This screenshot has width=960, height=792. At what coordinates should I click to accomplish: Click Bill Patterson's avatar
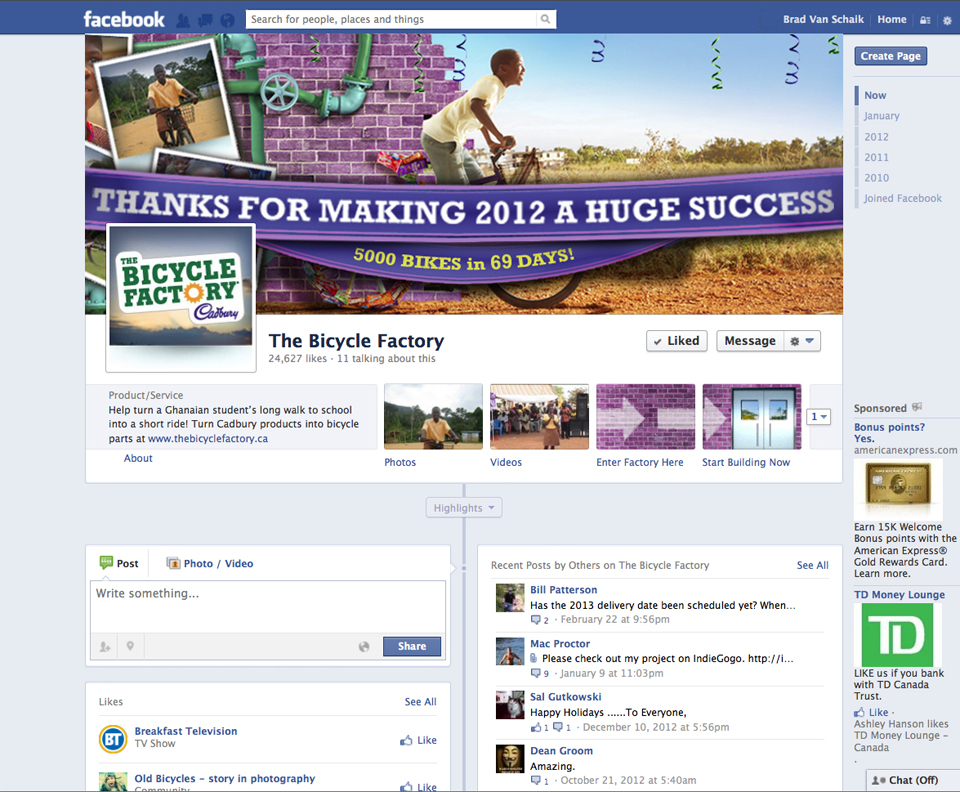pyautogui.click(x=510, y=598)
